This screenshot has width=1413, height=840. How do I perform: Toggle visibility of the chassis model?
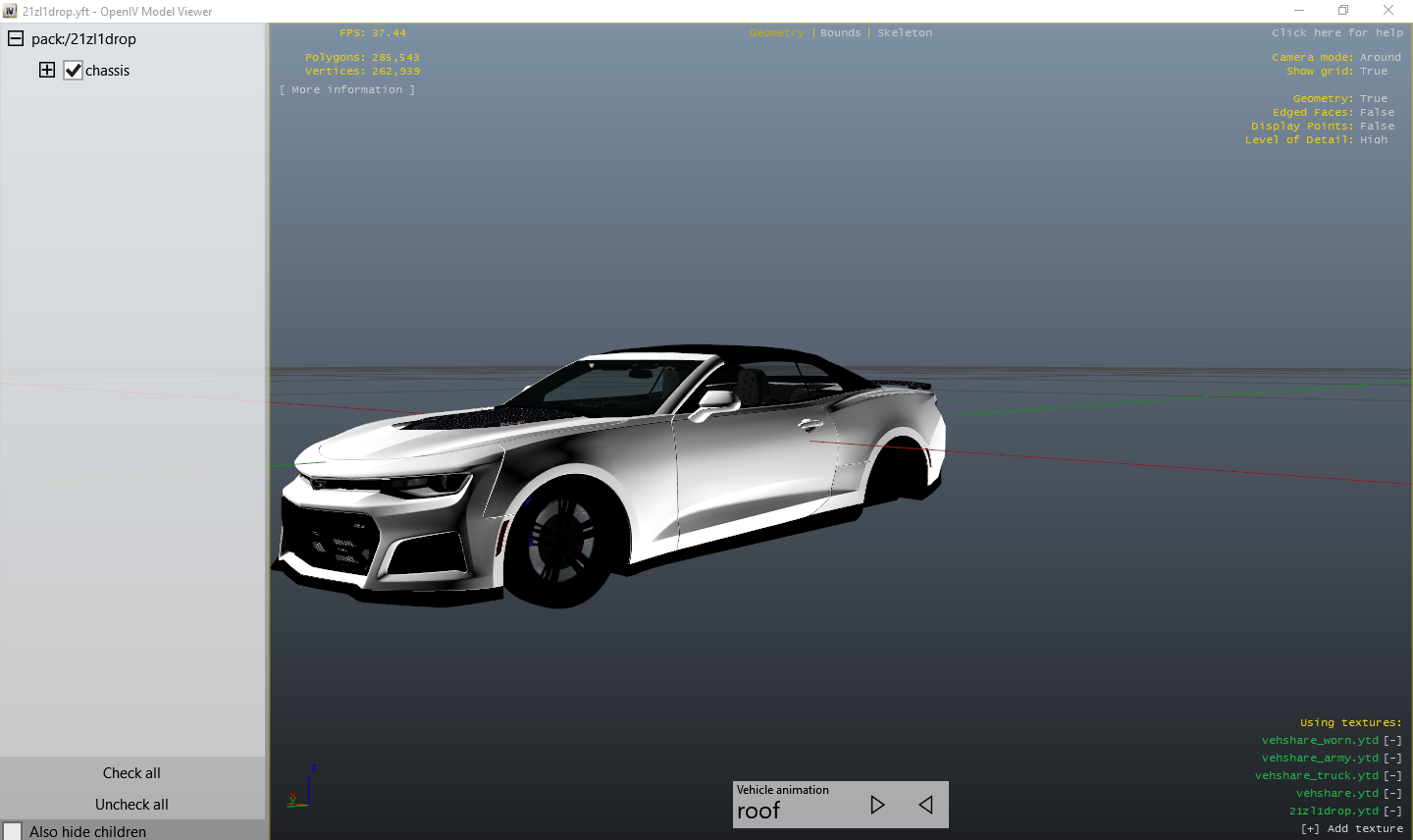point(73,70)
